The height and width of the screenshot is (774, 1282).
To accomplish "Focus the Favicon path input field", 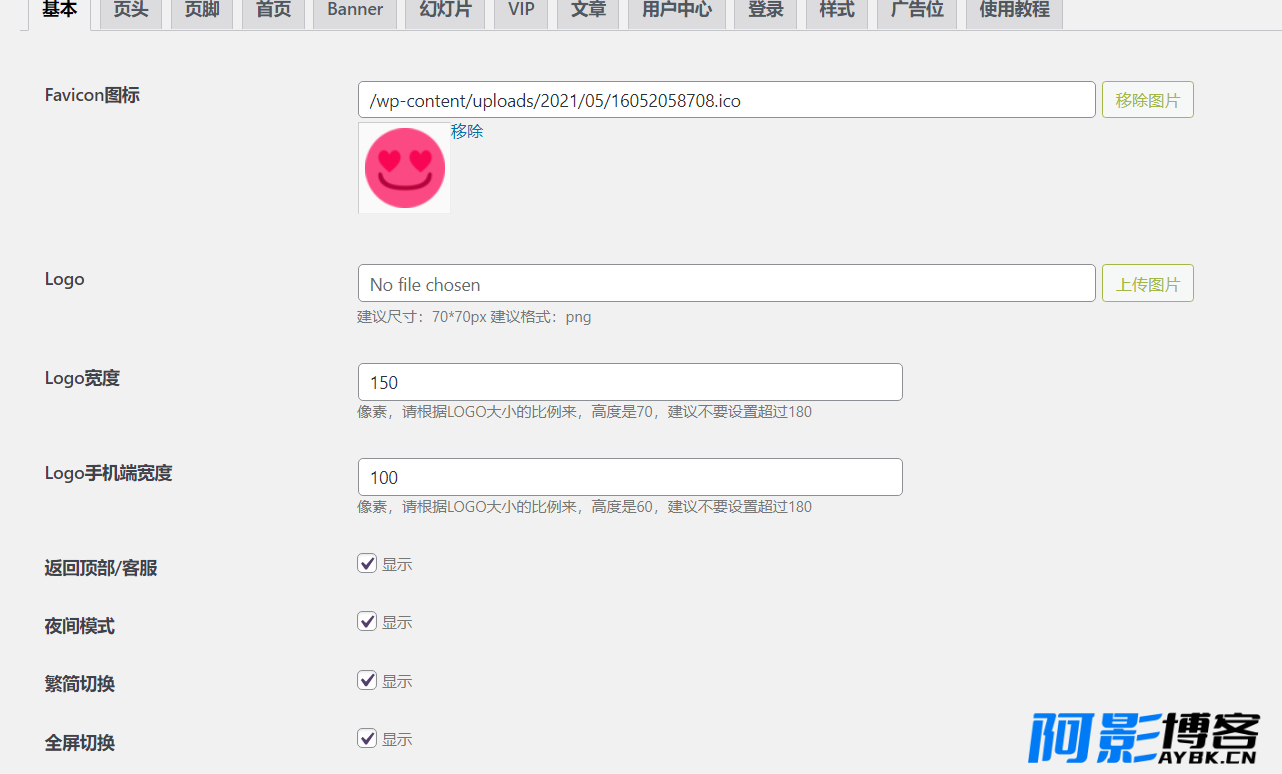I will pyautogui.click(x=726, y=100).
